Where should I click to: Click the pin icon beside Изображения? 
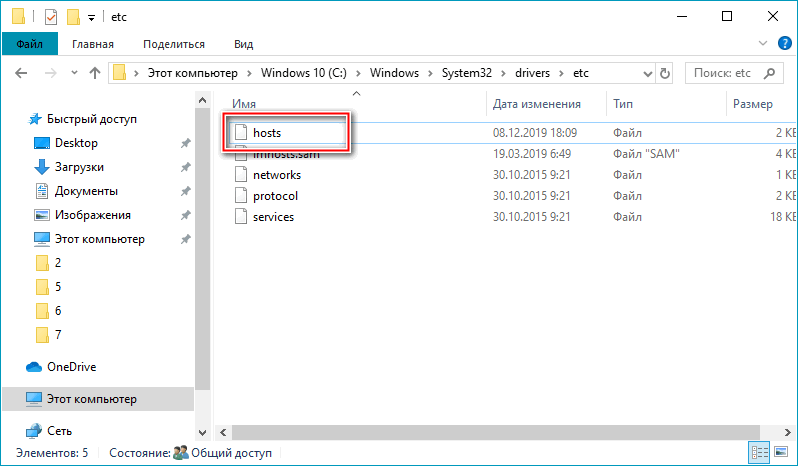[185, 215]
